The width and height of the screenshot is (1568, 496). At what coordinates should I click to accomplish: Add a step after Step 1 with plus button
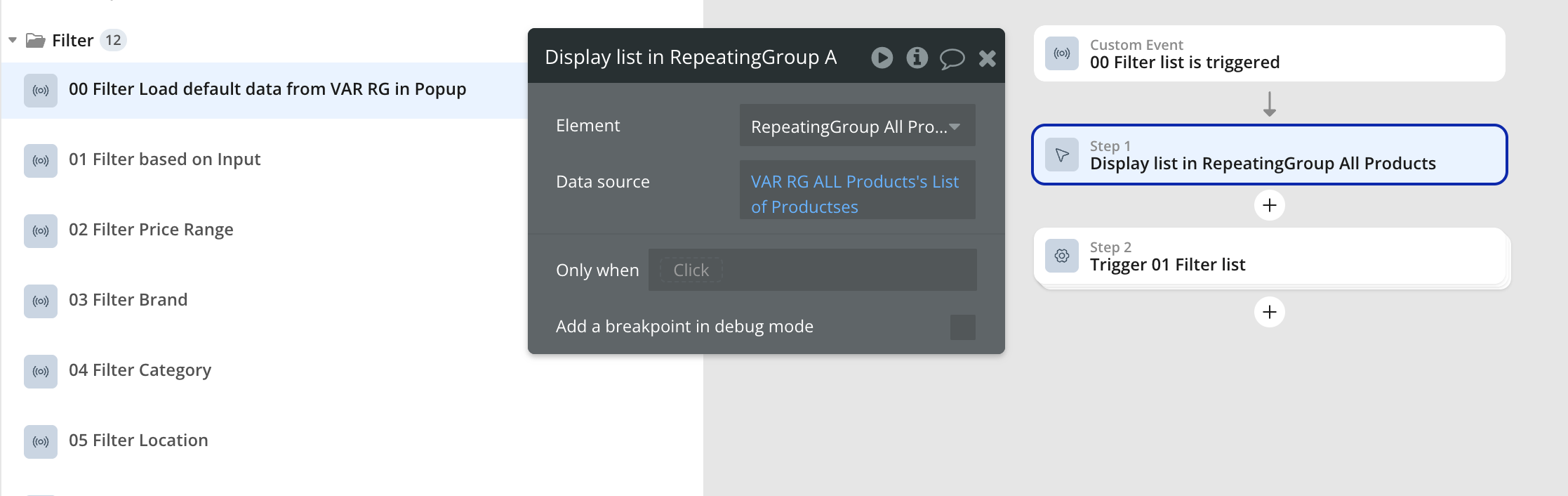pyautogui.click(x=1269, y=205)
